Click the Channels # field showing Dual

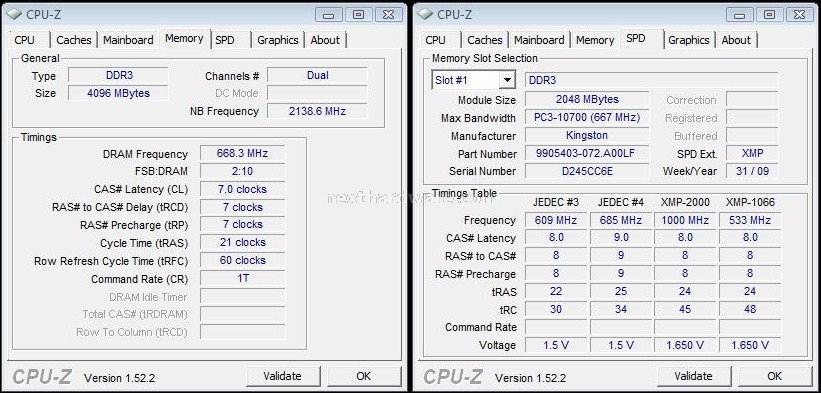coord(317,75)
